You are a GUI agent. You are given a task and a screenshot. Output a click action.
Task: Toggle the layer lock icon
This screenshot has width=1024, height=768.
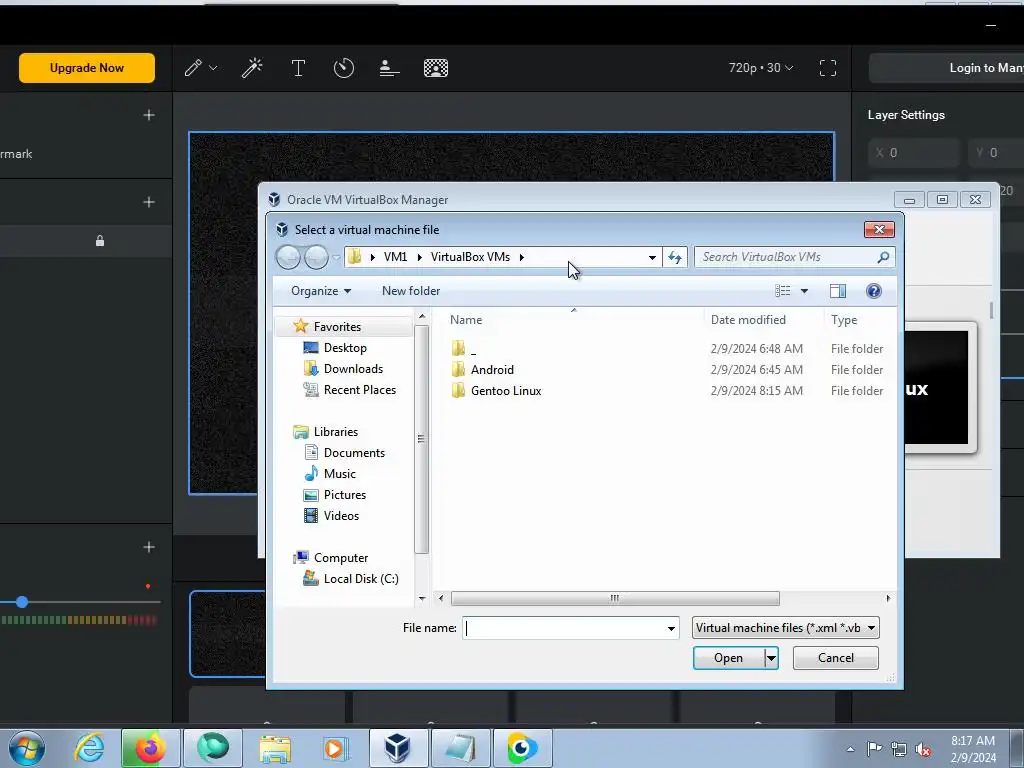100,241
